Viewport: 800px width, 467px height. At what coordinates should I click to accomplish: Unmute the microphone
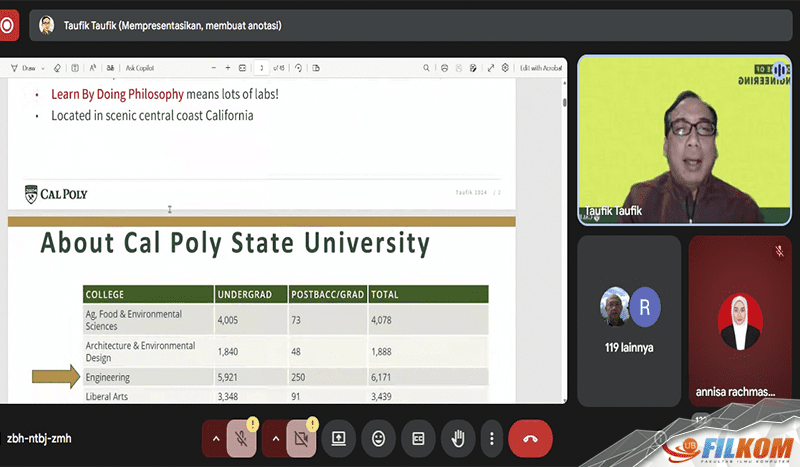coord(241,438)
